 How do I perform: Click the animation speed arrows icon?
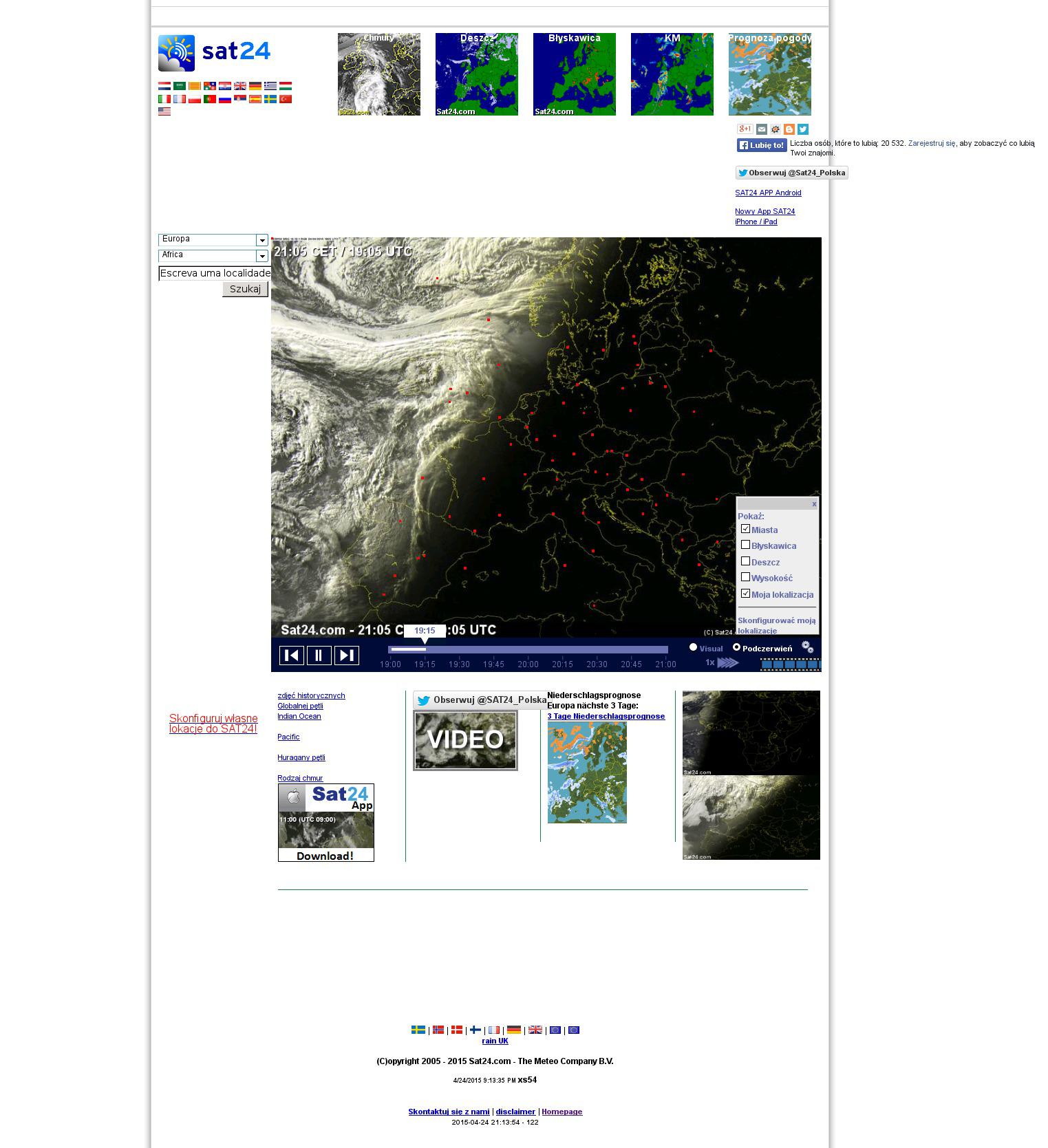727,663
